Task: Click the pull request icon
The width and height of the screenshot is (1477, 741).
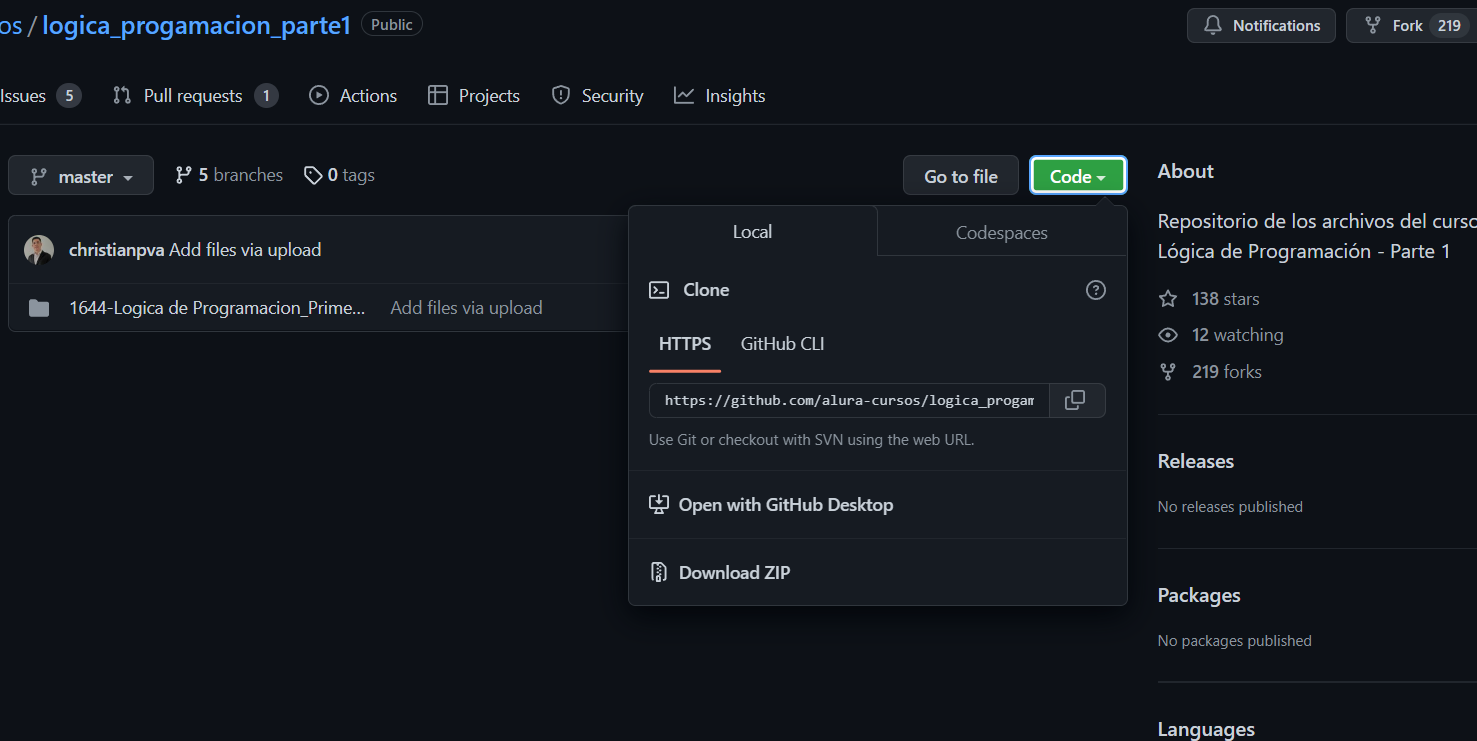Action: [x=122, y=96]
